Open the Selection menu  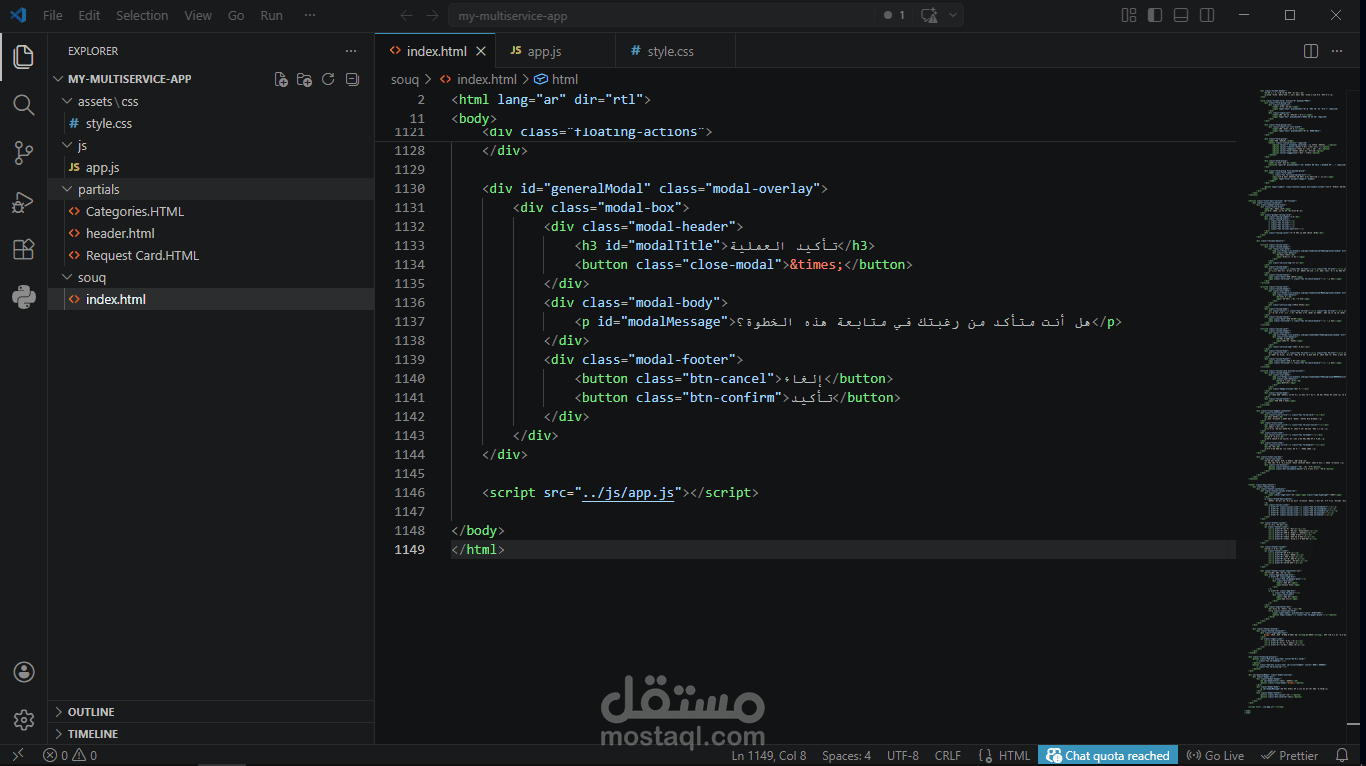pyautogui.click(x=142, y=15)
